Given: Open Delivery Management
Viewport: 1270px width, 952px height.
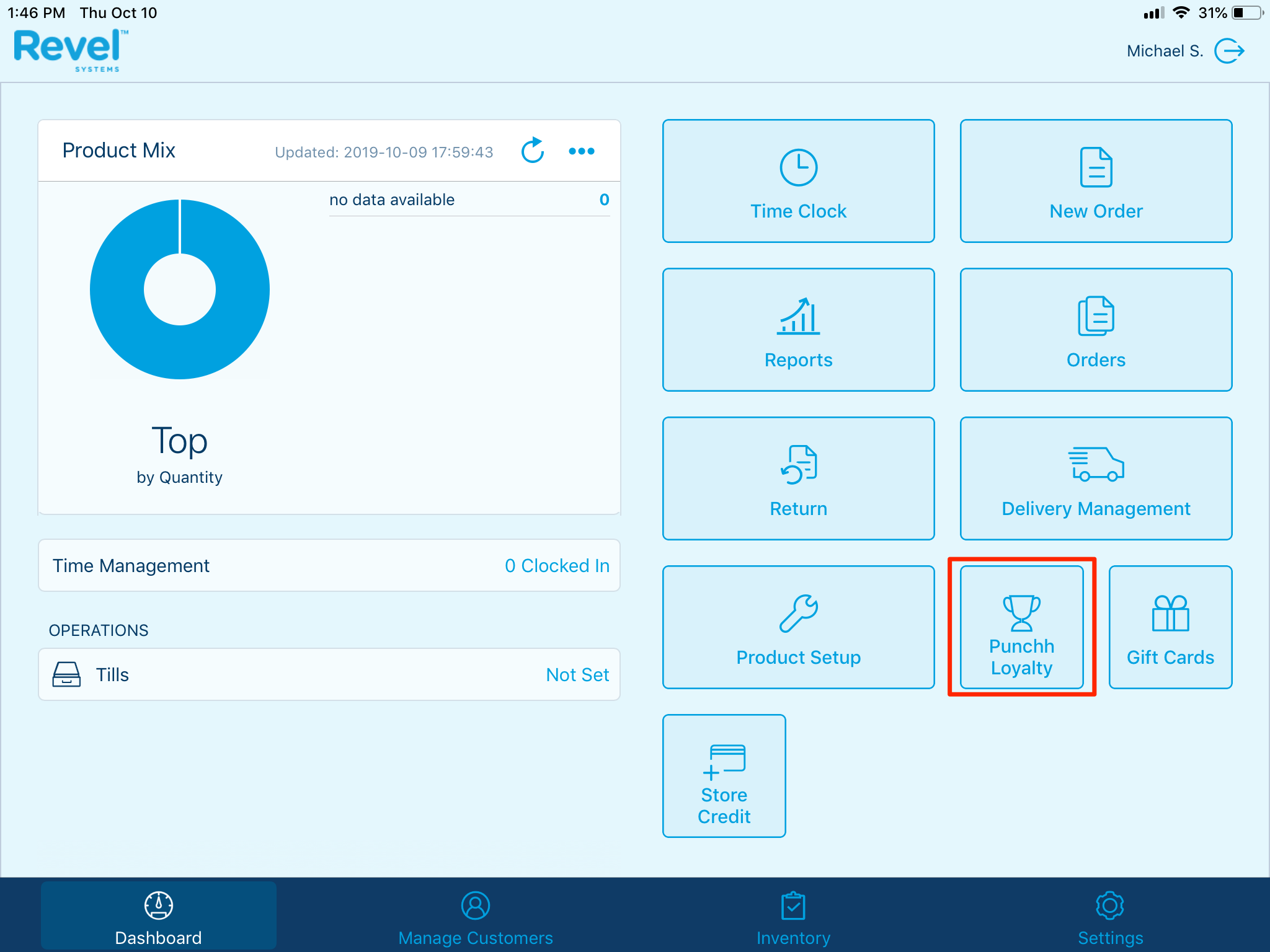Looking at the screenshot, I should click(1096, 478).
